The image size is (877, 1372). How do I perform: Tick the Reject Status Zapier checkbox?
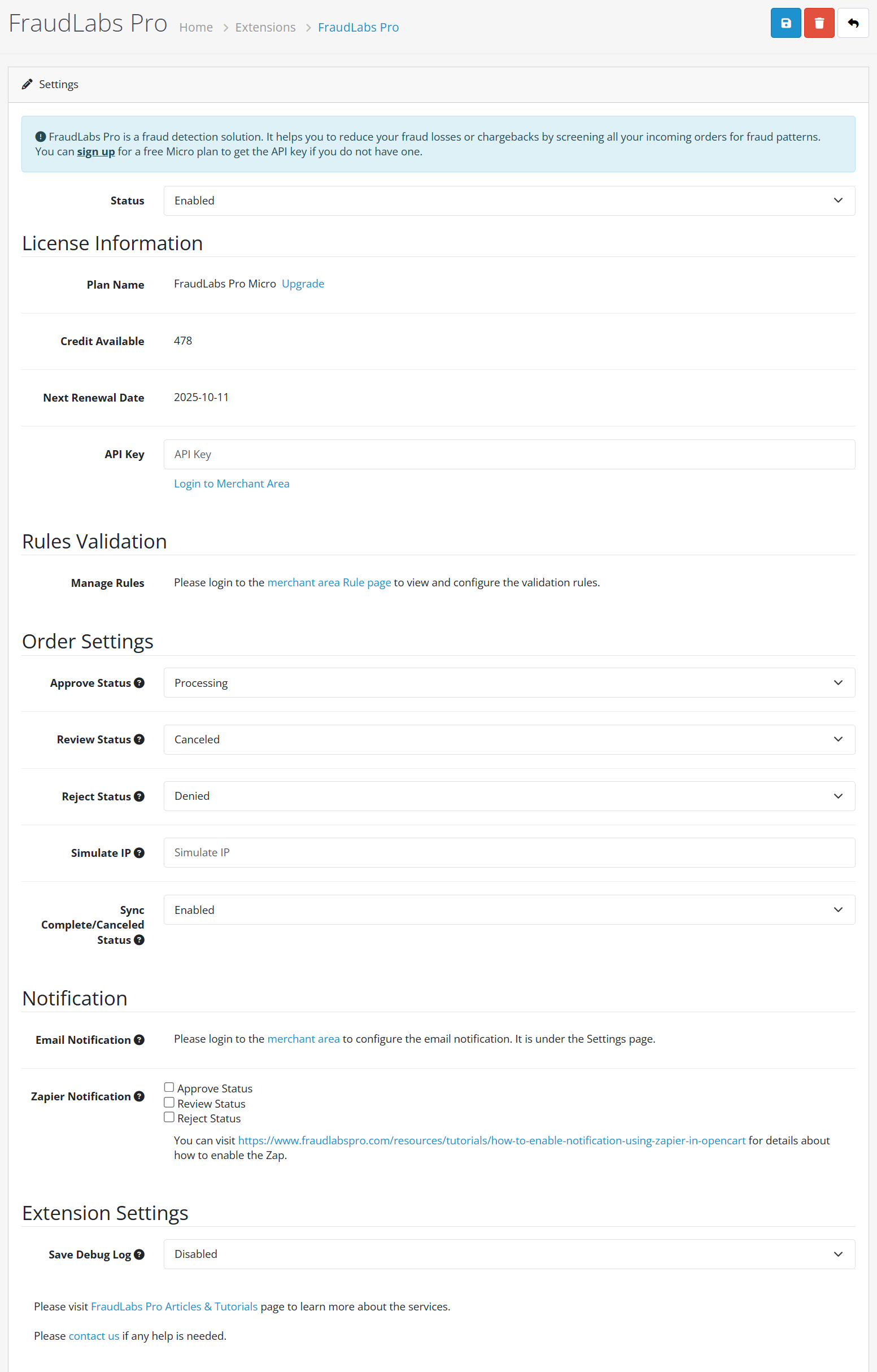tap(169, 1117)
